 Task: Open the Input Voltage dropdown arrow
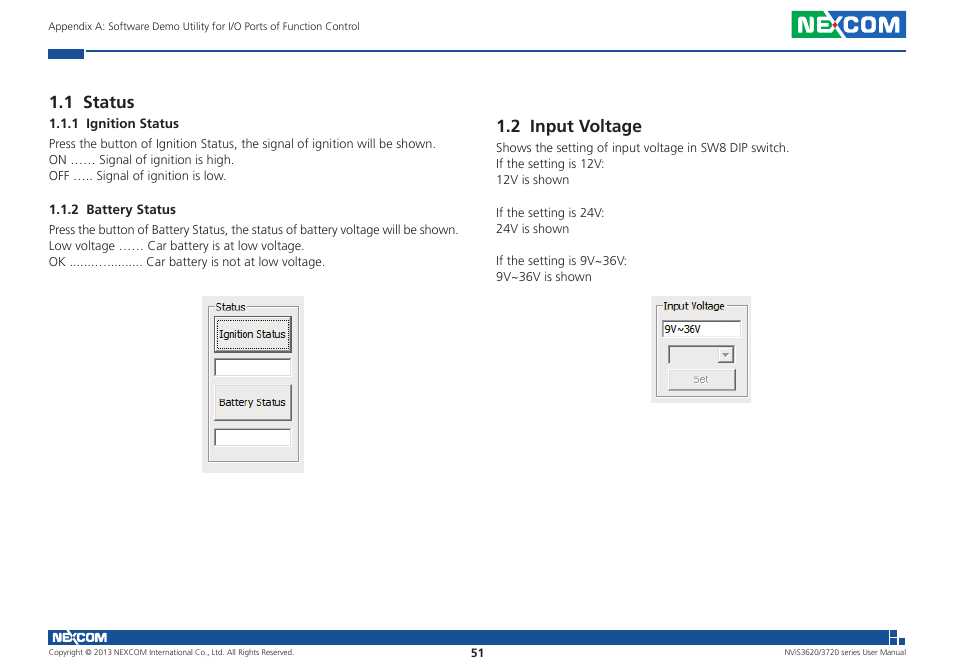tap(725, 355)
